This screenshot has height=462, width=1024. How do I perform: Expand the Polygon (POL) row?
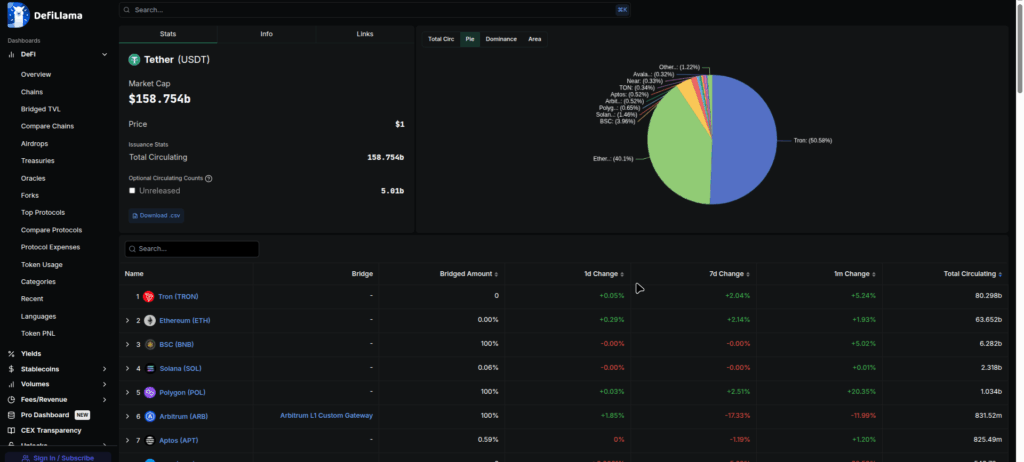coord(127,392)
